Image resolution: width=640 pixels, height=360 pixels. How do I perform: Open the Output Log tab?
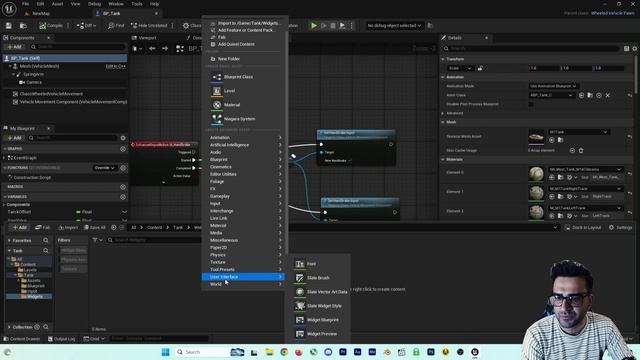[x=61, y=339]
